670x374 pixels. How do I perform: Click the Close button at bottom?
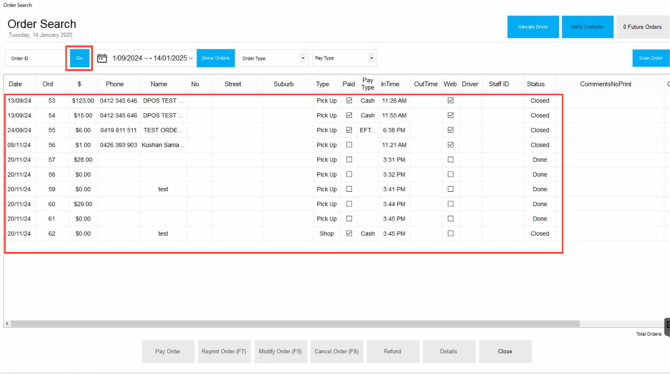pos(505,351)
